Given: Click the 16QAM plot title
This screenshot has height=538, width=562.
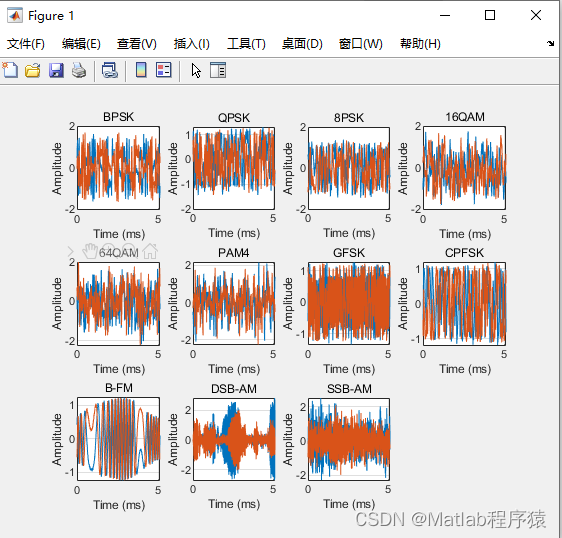Looking at the screenshot, I should pos(465,117).
